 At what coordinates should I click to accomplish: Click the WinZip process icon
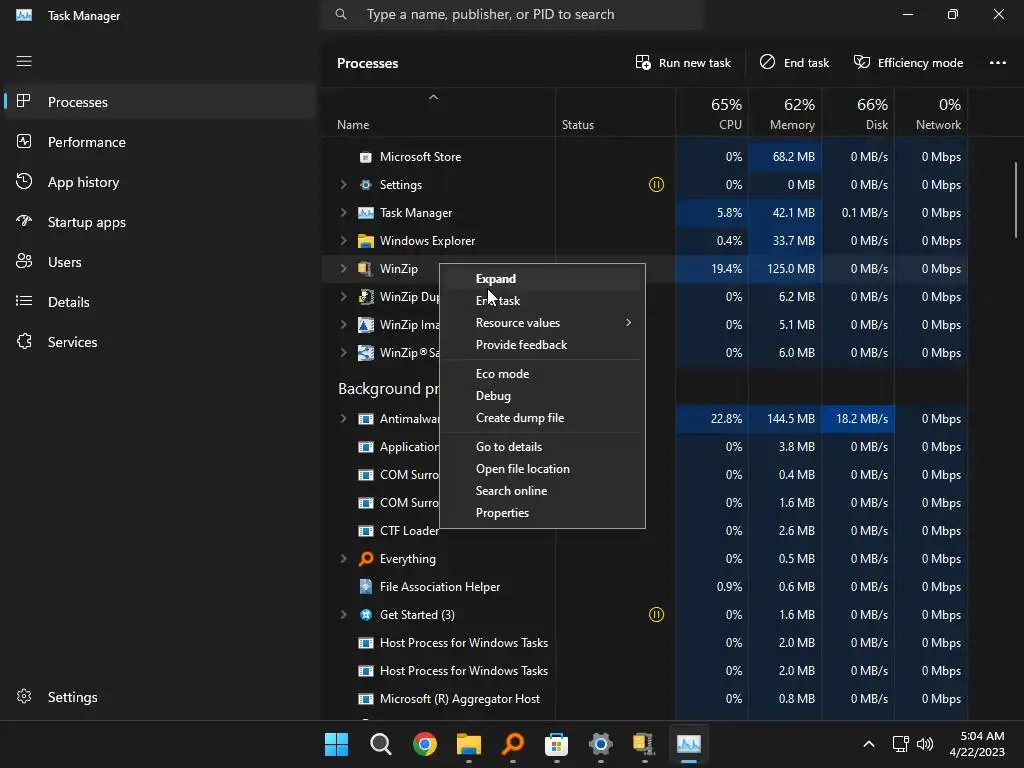coord(366,268)
